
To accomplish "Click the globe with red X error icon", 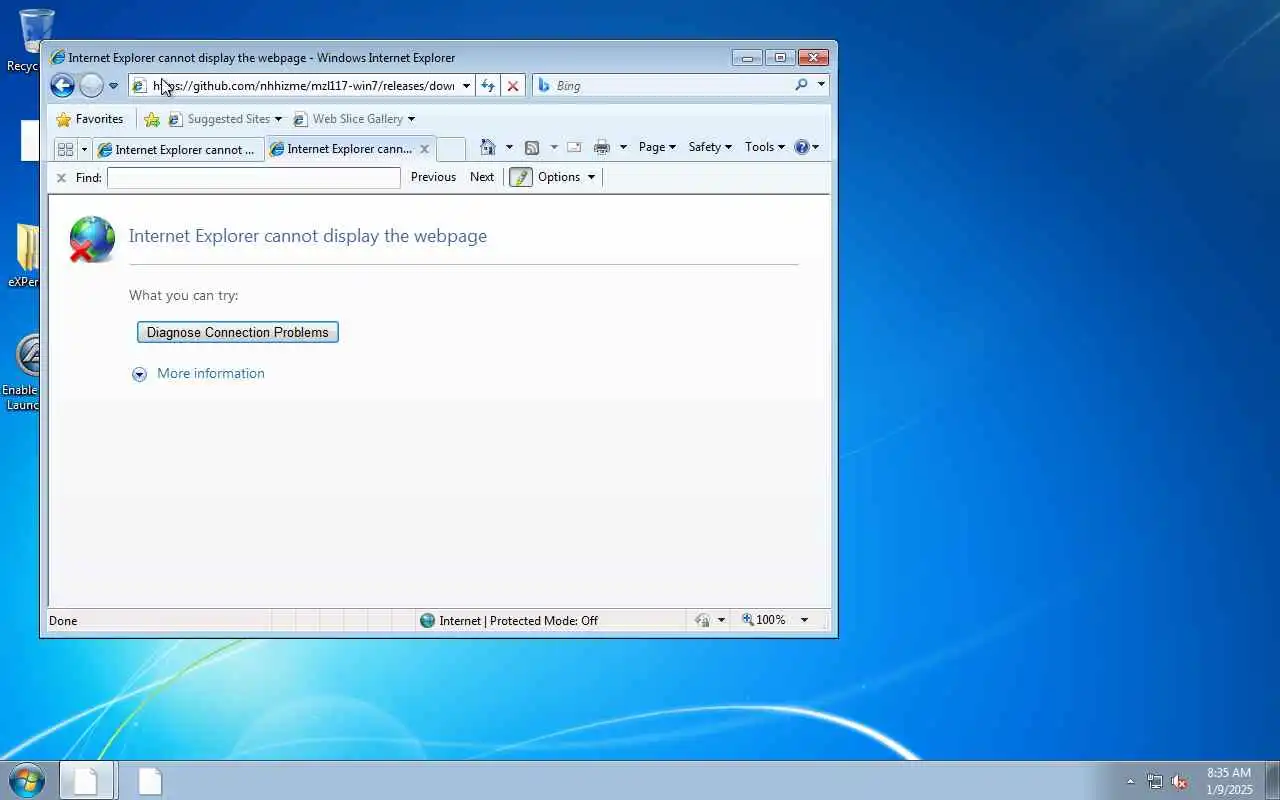I will click(x=92, y=240).
